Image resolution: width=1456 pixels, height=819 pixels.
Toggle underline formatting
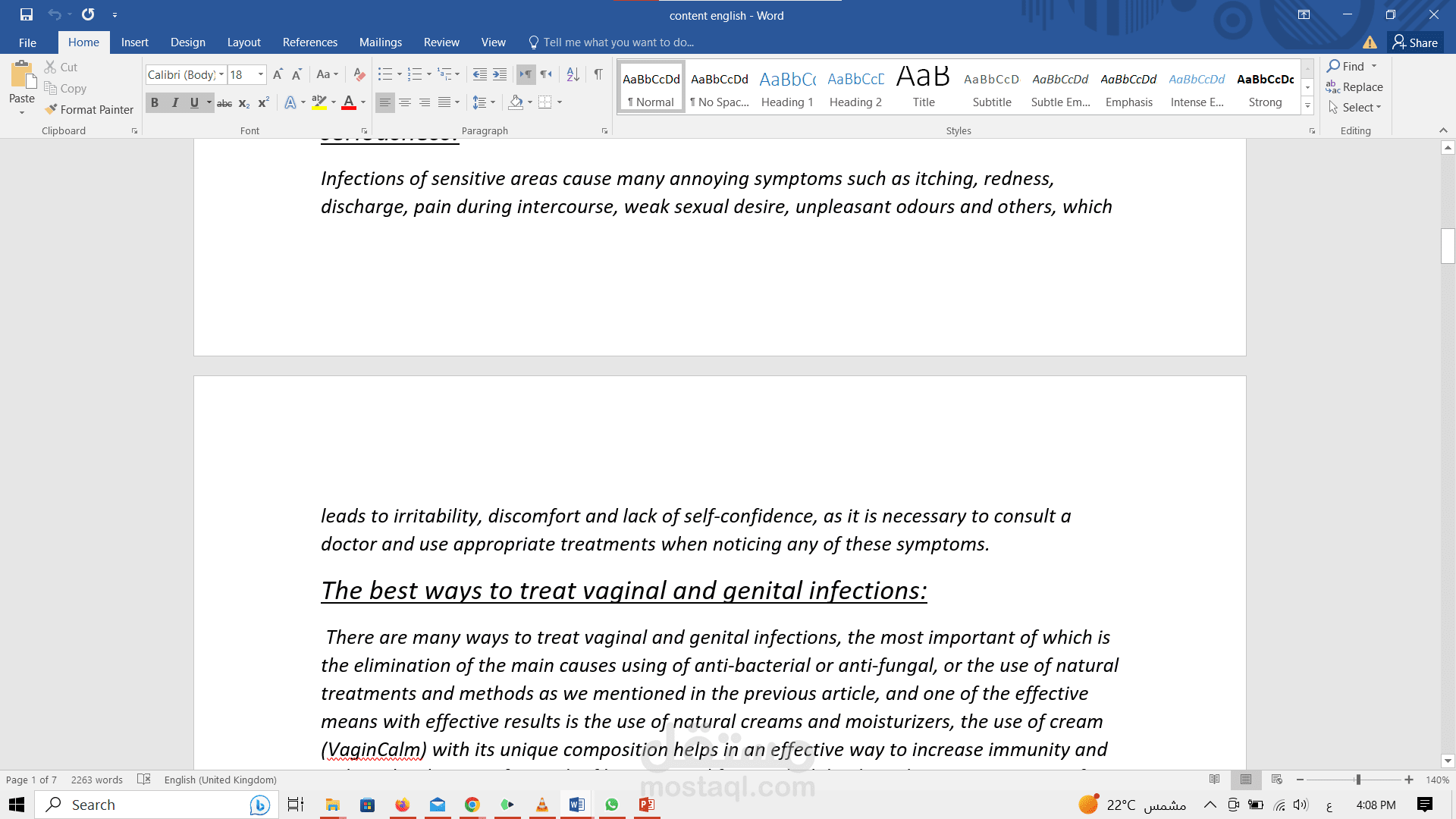[194, 102]
